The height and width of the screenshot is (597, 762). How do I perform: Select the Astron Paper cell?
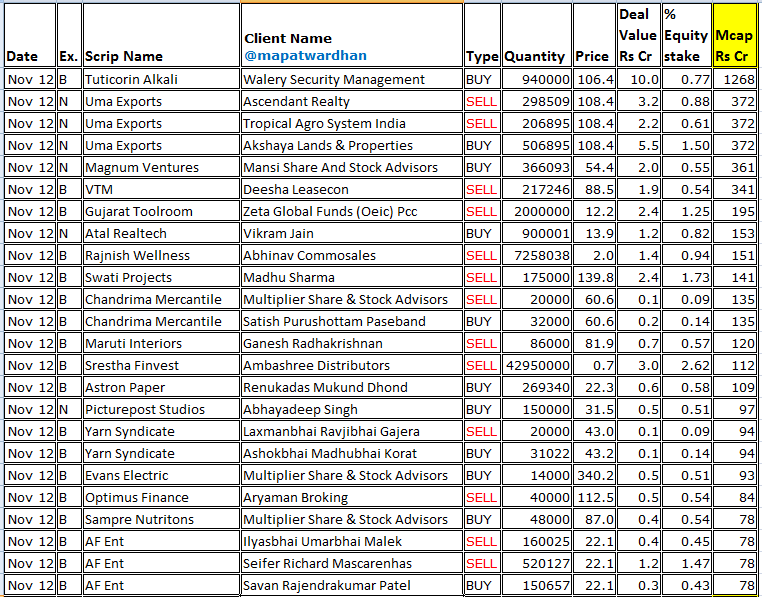(x=162, y=387)
